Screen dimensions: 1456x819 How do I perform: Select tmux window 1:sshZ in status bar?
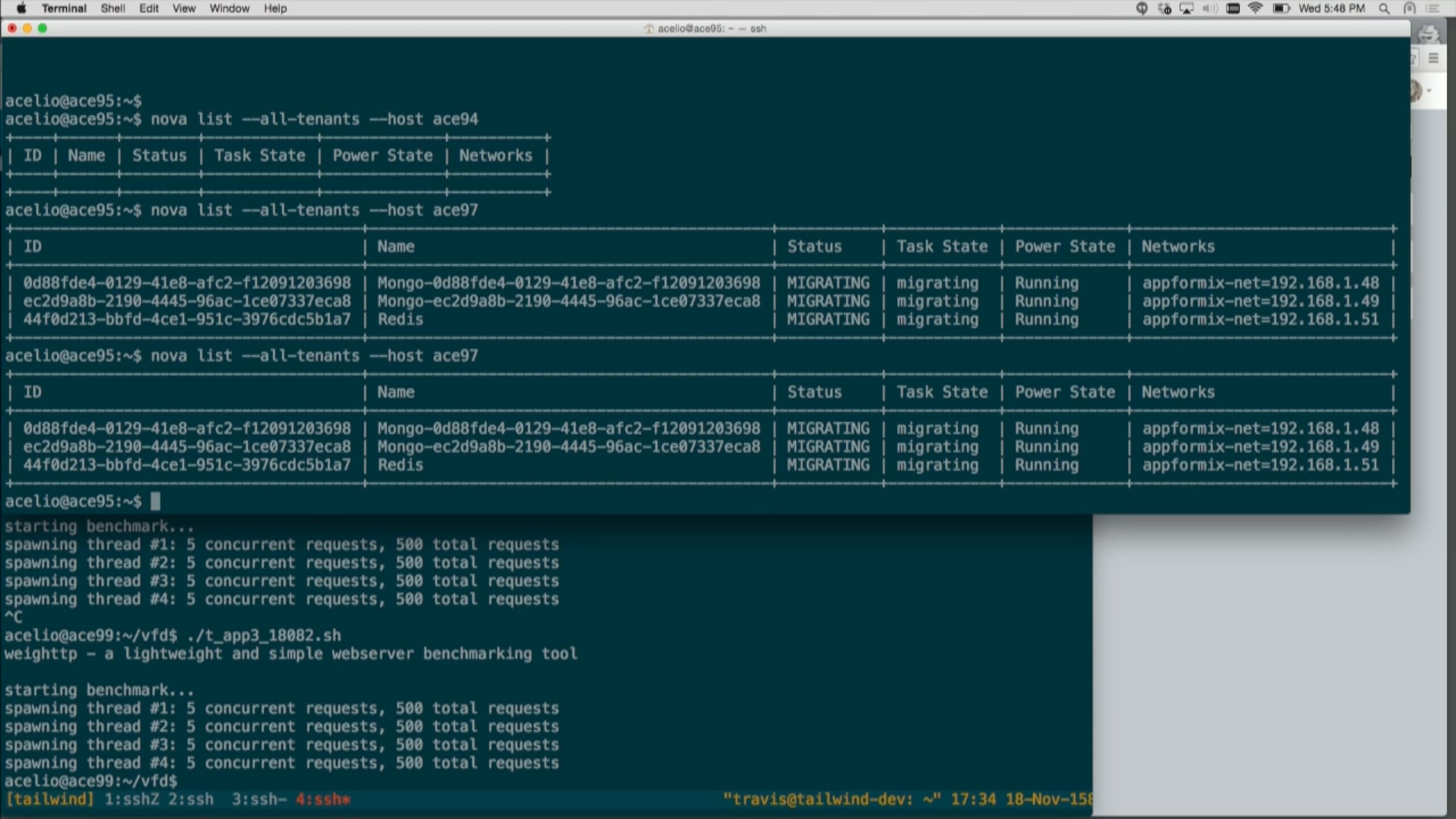132,799
